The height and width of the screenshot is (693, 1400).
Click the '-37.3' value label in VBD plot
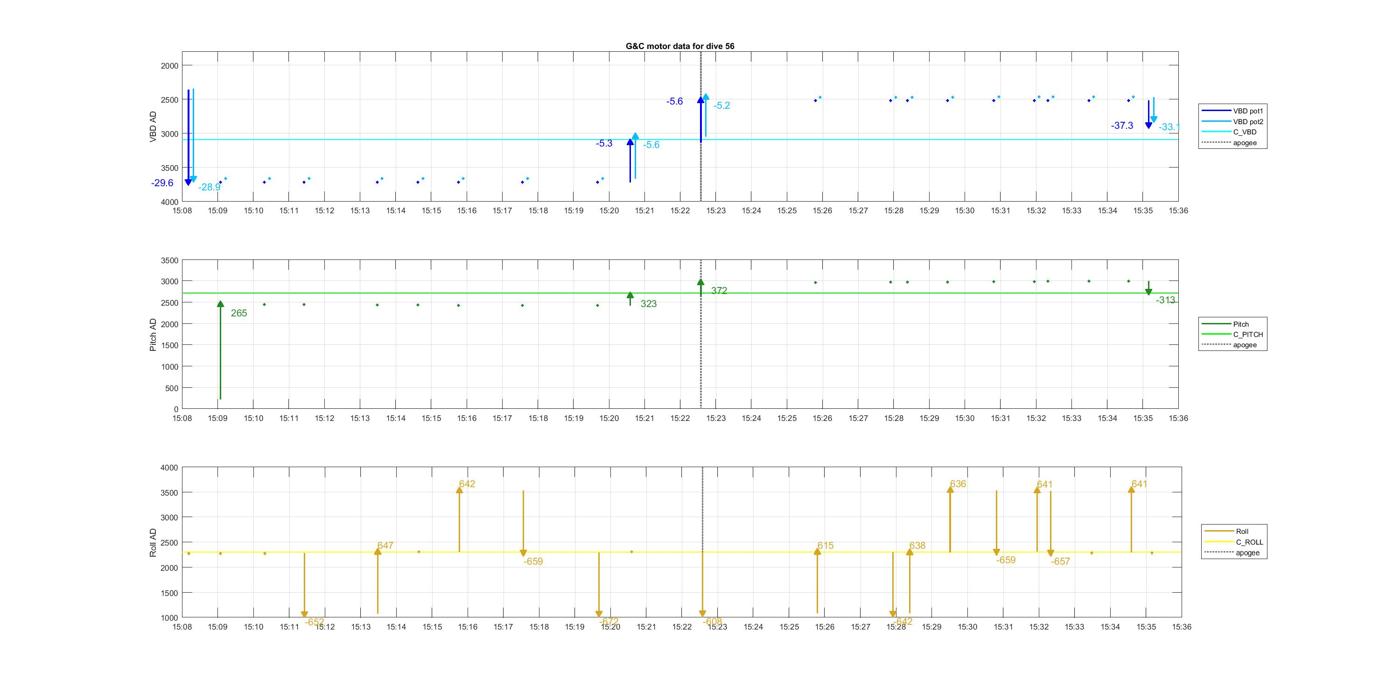(x=1122, y=126)
